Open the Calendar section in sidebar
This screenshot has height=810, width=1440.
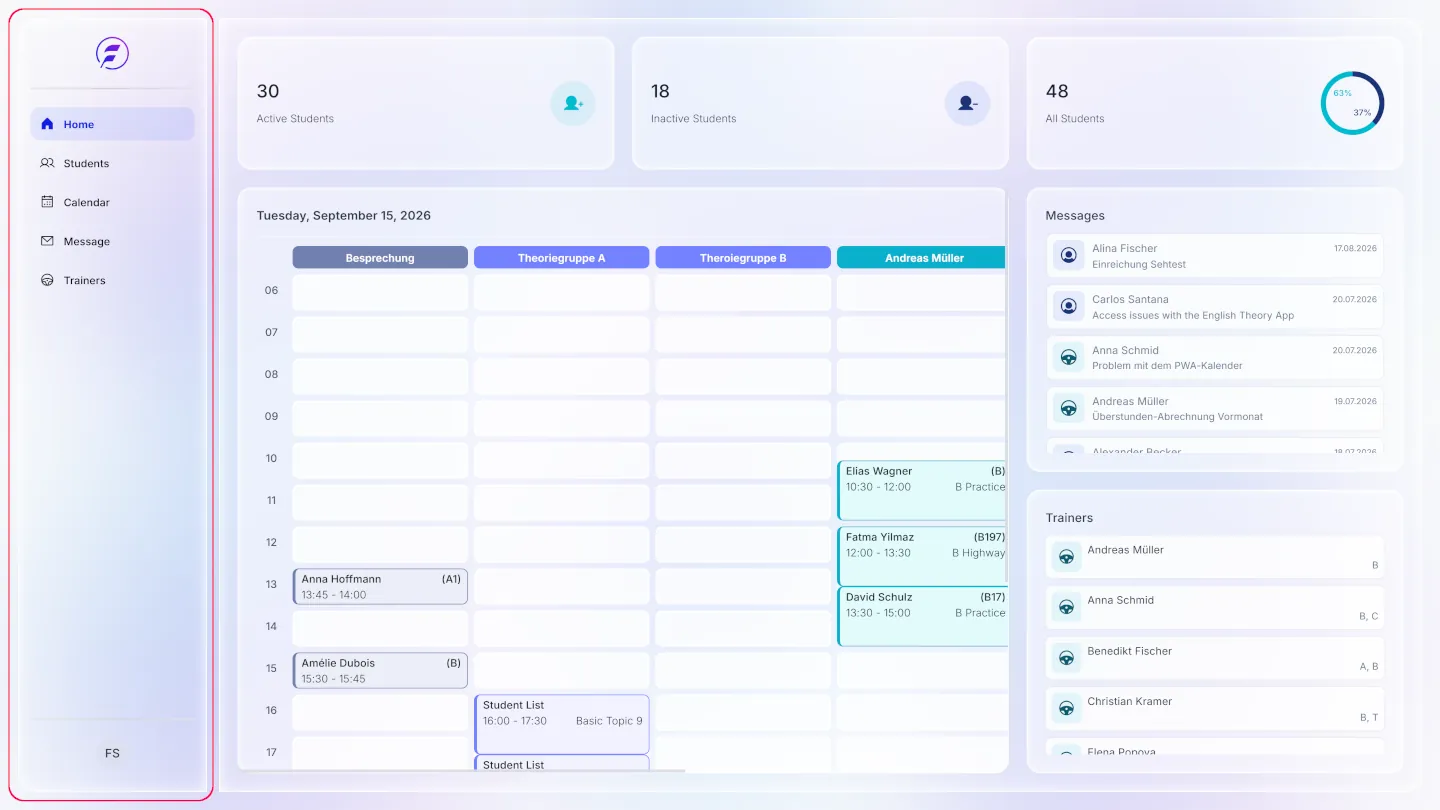pyautogui.click(x=112, y=202)
